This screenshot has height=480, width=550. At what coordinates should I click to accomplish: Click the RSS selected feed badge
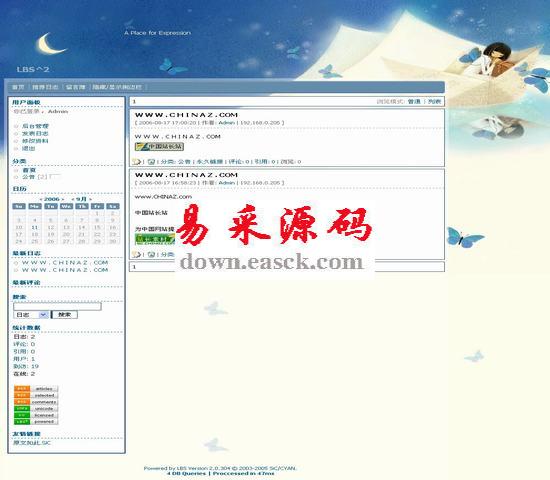click(36, 395)
